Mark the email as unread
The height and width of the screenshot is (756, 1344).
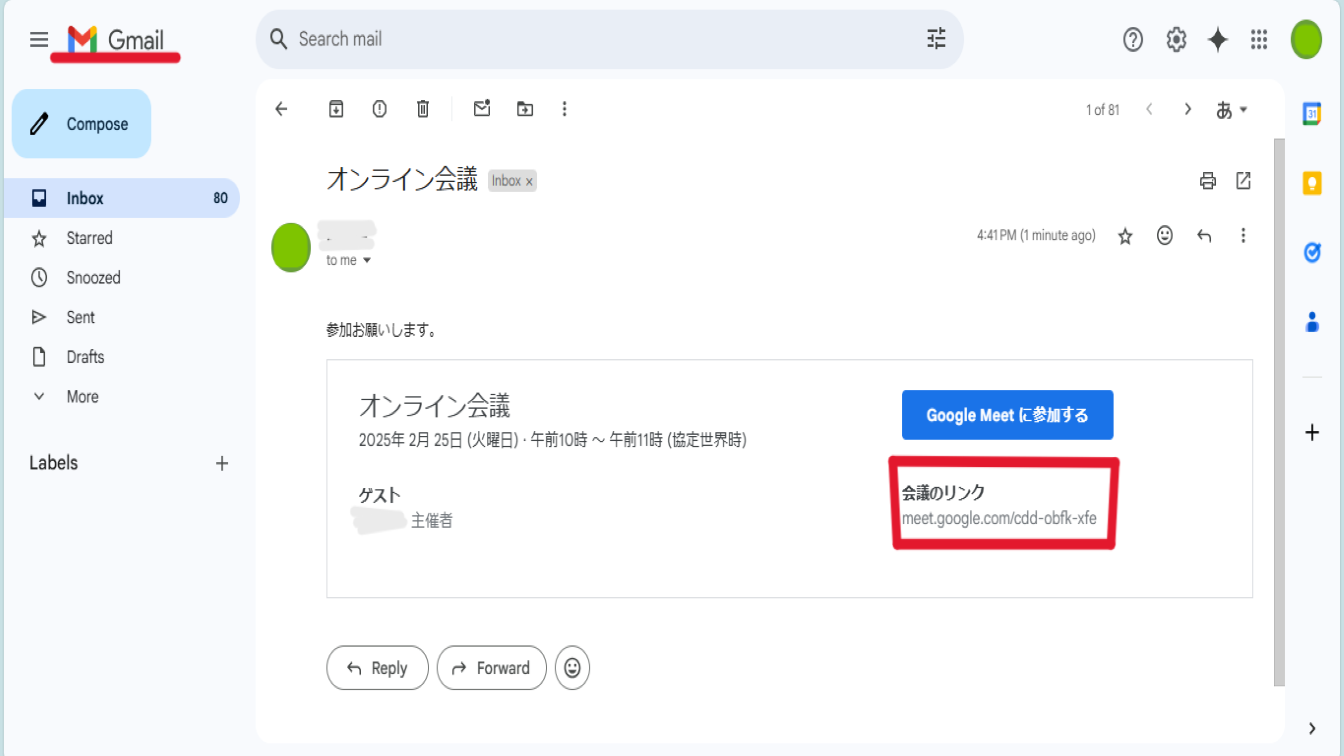point(482,109)
